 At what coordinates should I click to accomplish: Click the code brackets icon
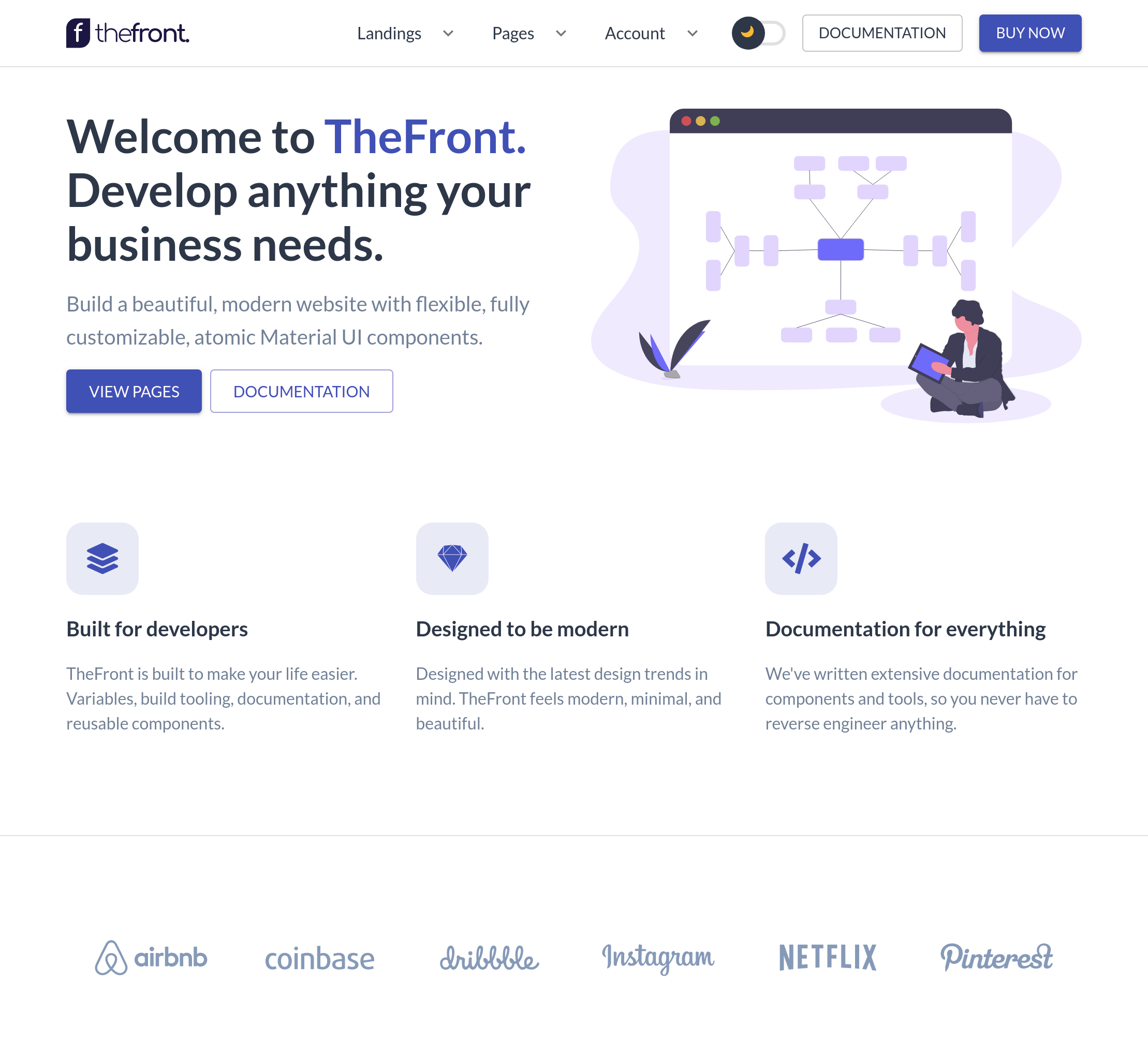point(801,558)
